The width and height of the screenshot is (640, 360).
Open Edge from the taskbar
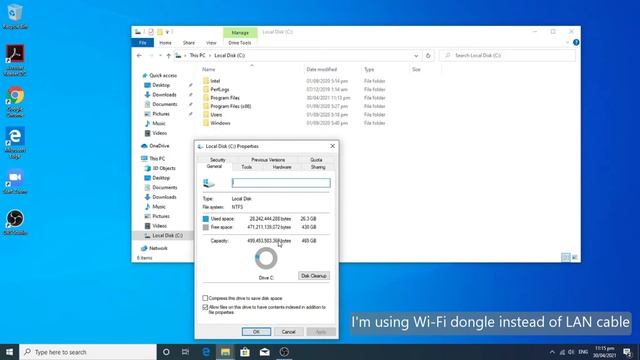coord(206,352)
